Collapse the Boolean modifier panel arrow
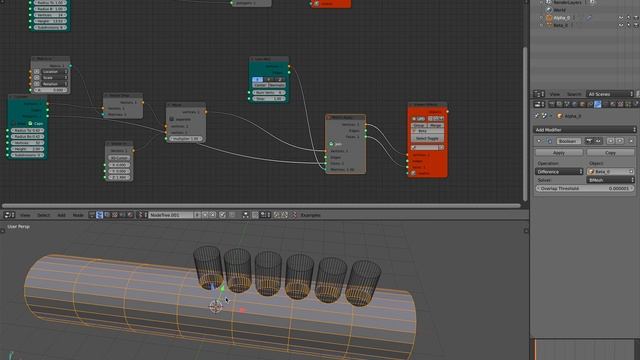 tap(539, 141)
